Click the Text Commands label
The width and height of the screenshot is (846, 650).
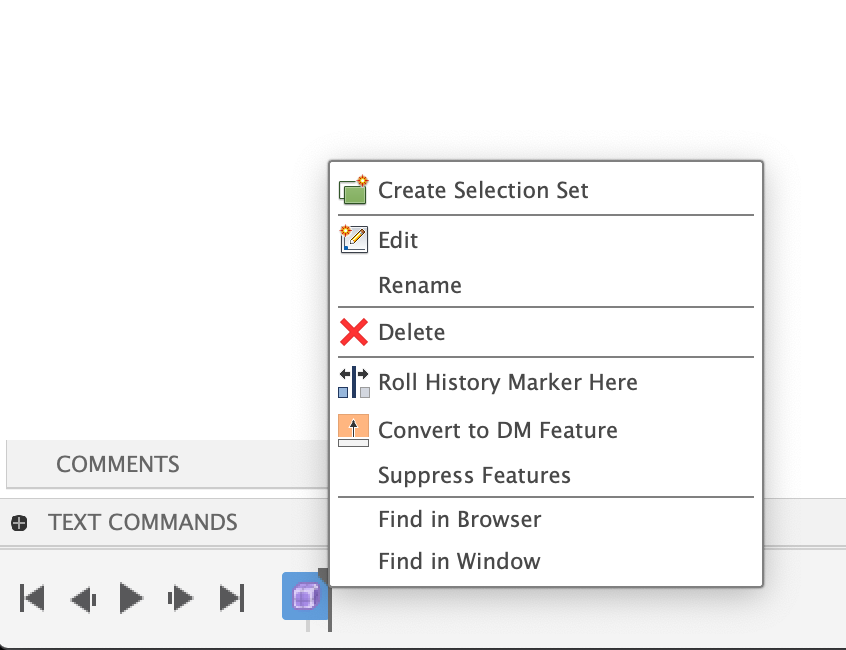[143, 522]
